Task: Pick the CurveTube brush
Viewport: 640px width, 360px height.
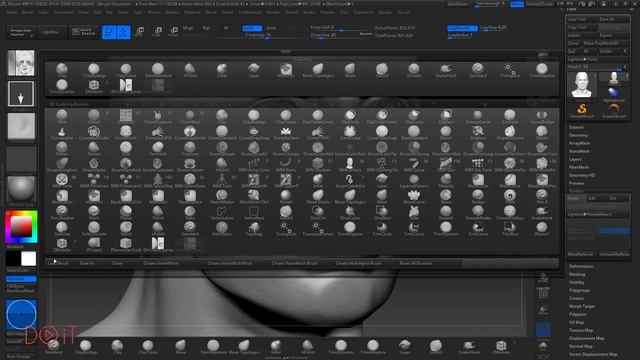Action: click(350, 133)
